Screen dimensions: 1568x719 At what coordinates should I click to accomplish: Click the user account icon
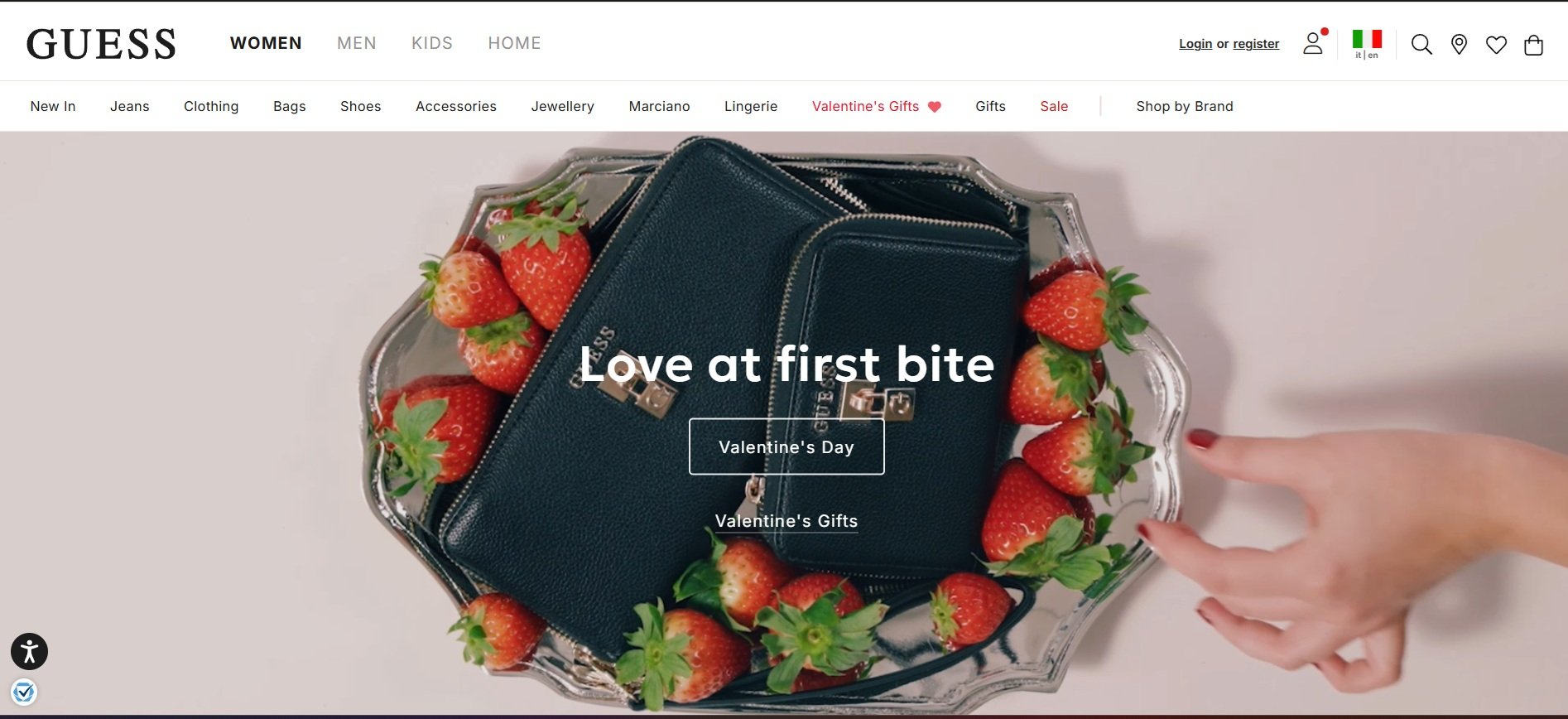(1313, 43)
